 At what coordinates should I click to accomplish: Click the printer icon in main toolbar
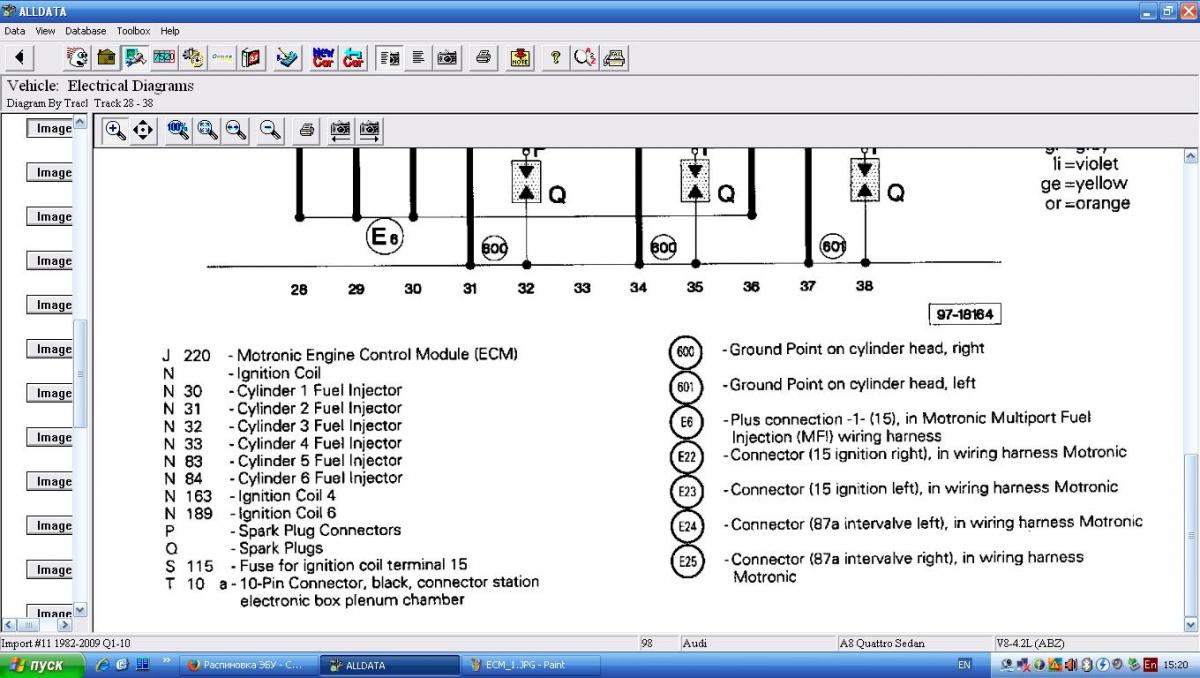pos(484,57)
